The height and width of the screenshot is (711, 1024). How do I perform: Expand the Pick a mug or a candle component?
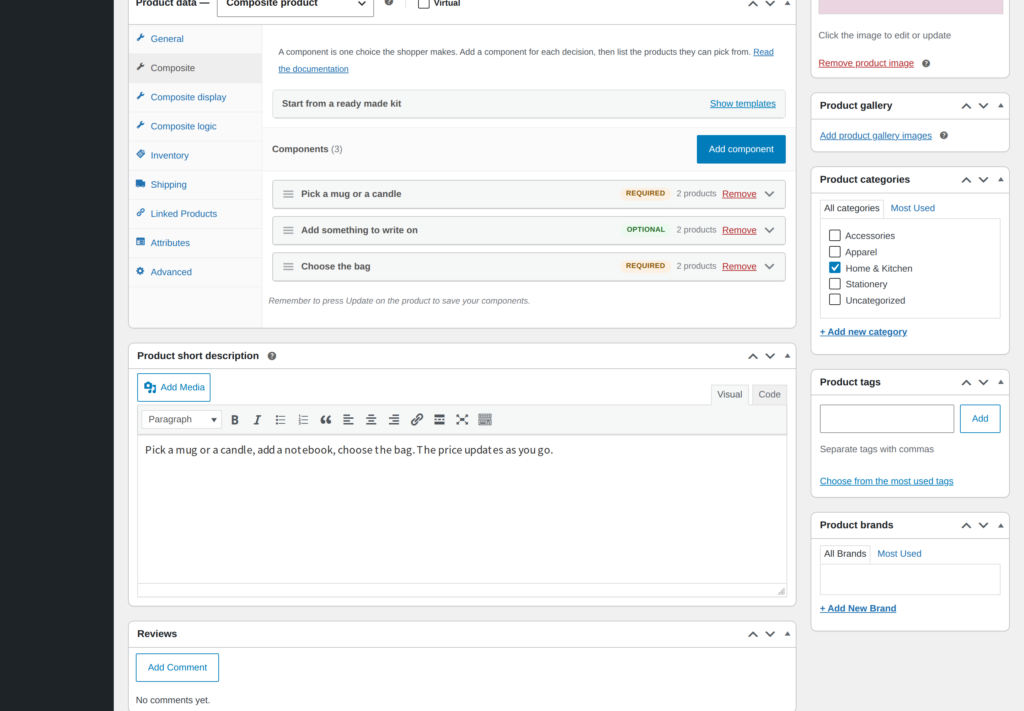(770, 194)
